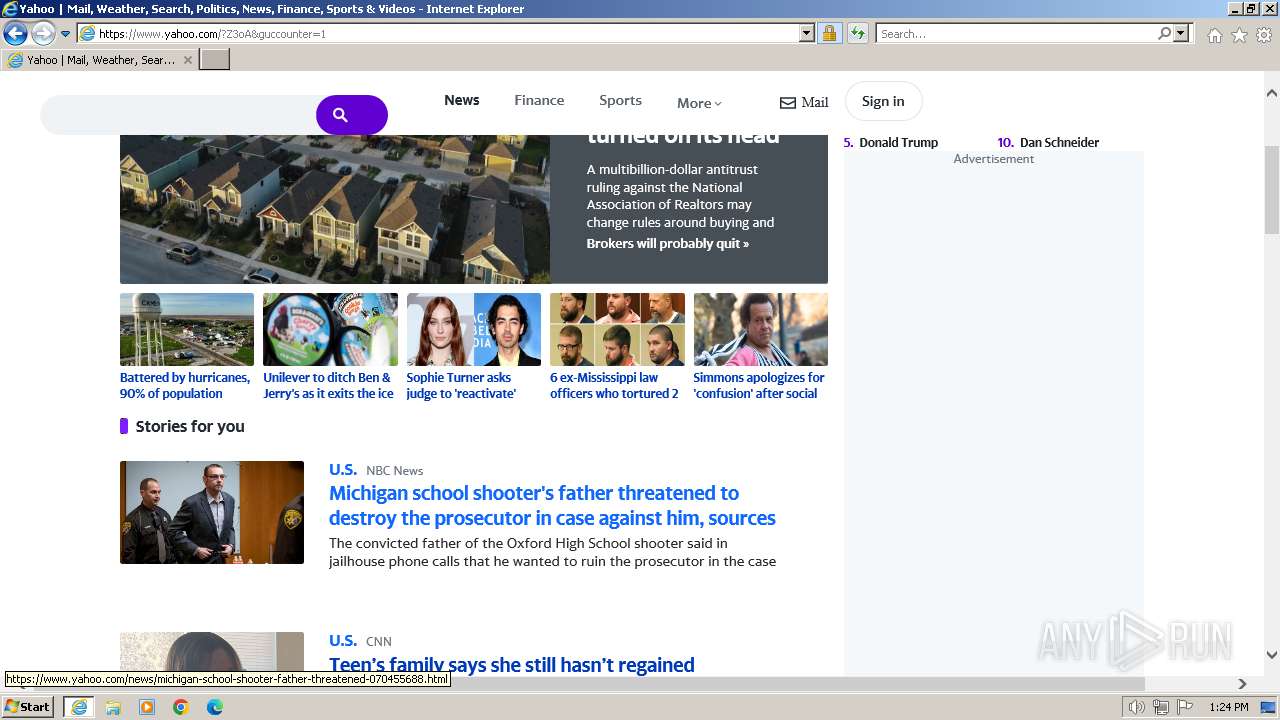1280x720 pixels.
Task: Click the browser Forward arrow button
Action: (43, 34)
